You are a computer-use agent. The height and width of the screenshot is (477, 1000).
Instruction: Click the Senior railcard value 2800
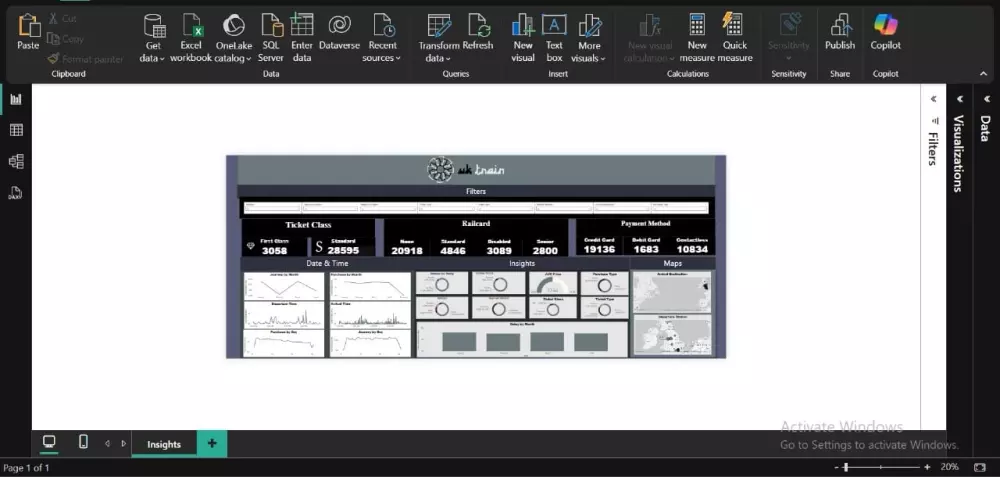click(x=545, y=251)
